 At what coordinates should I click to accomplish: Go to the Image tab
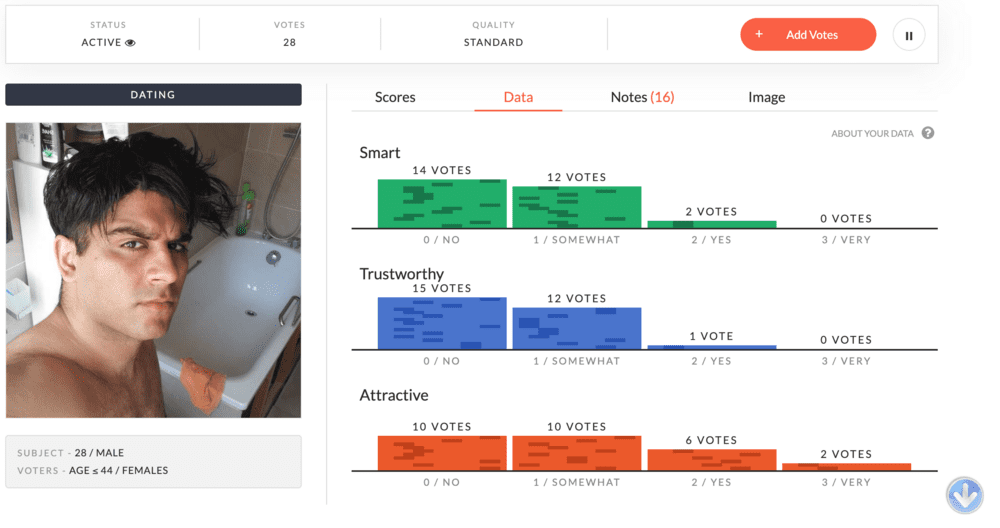click(x=766, y=98)
